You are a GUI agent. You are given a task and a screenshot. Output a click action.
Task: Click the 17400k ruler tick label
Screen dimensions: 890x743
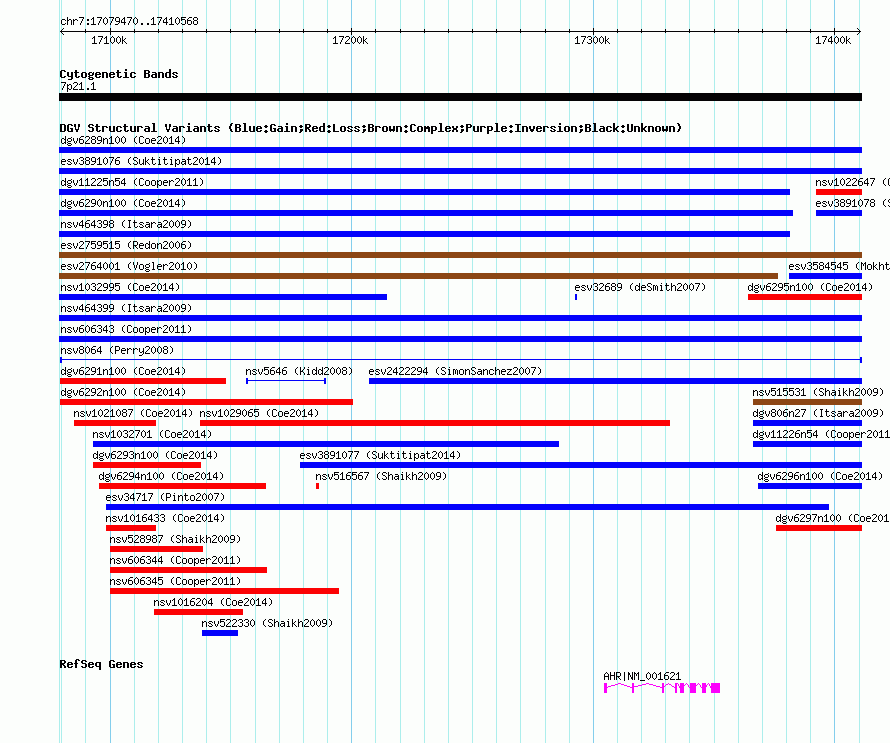pos(833,40)
